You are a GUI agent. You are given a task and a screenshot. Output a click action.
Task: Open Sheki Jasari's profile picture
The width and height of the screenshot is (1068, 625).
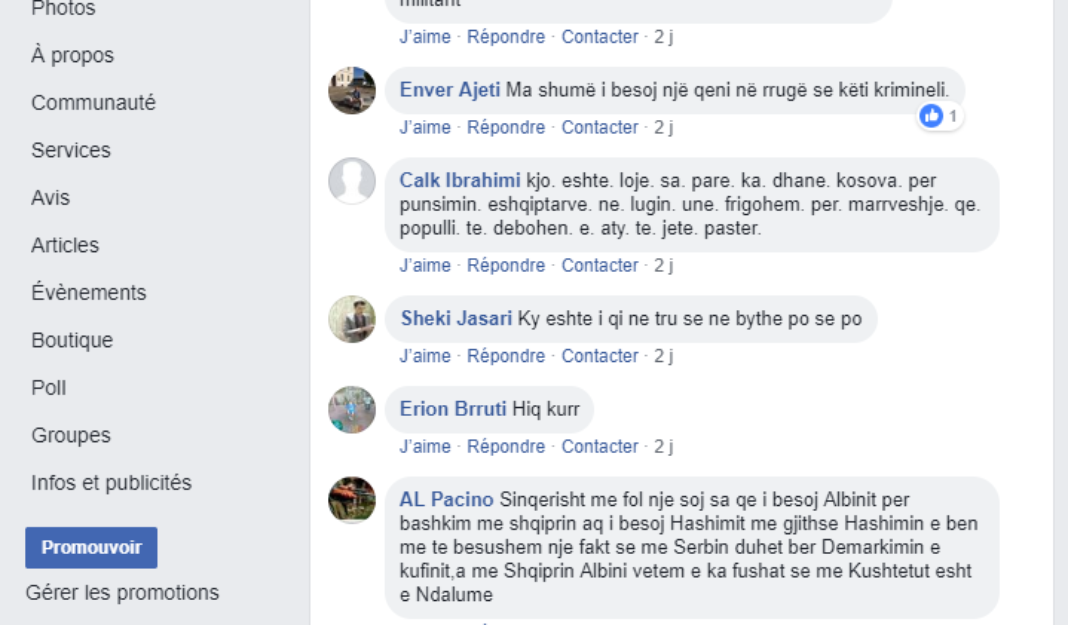352,319
